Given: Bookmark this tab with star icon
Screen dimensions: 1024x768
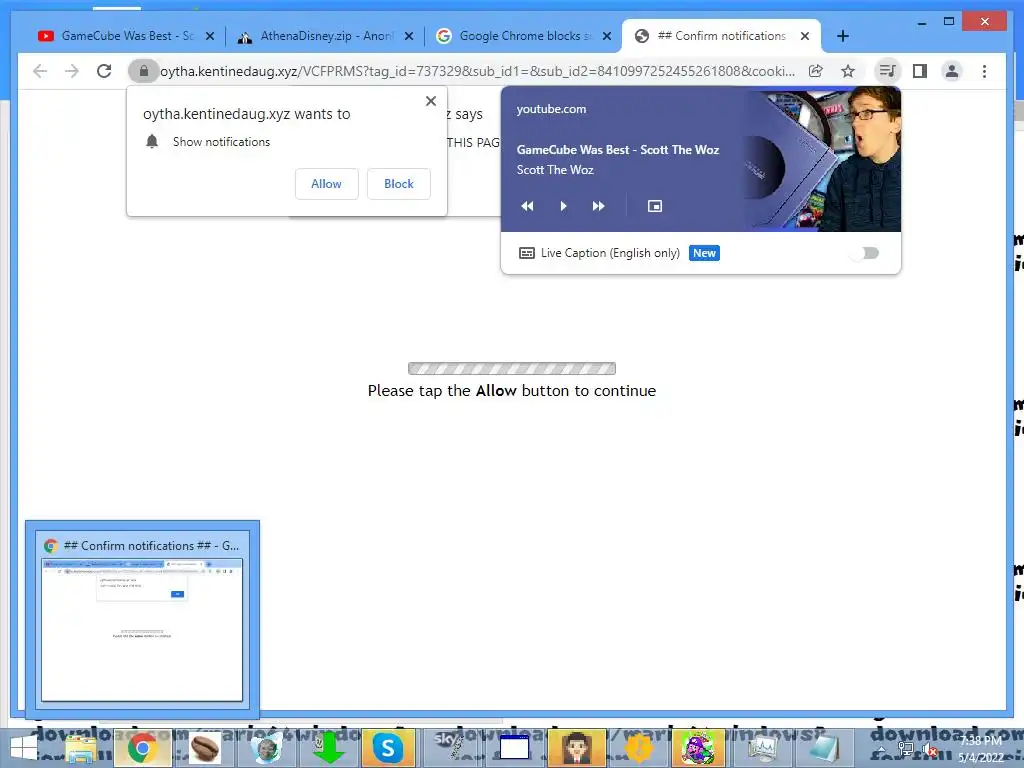Looking at the screenshot, I should [848, 71].
